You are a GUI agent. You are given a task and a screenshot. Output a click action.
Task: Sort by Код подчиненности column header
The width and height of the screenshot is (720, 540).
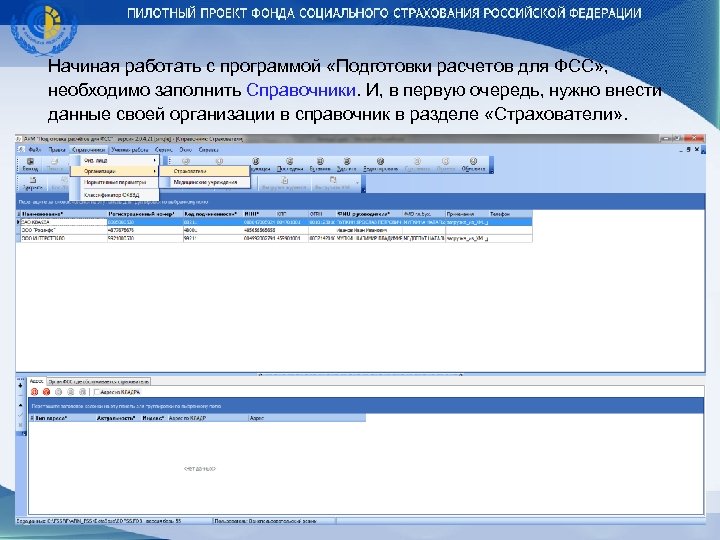coord(213,214)
